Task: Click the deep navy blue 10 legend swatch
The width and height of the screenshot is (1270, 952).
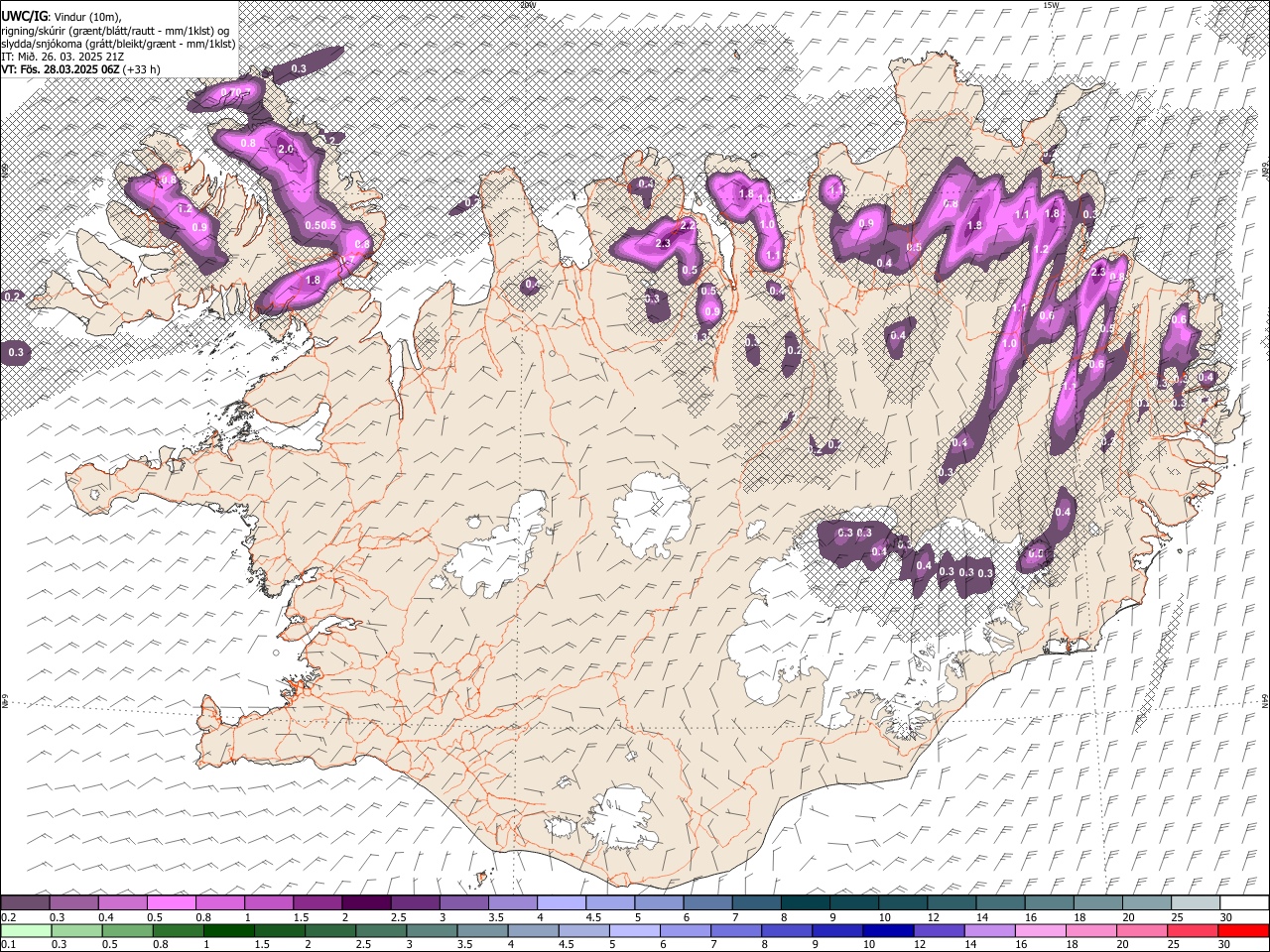Action: click(888, 930)
